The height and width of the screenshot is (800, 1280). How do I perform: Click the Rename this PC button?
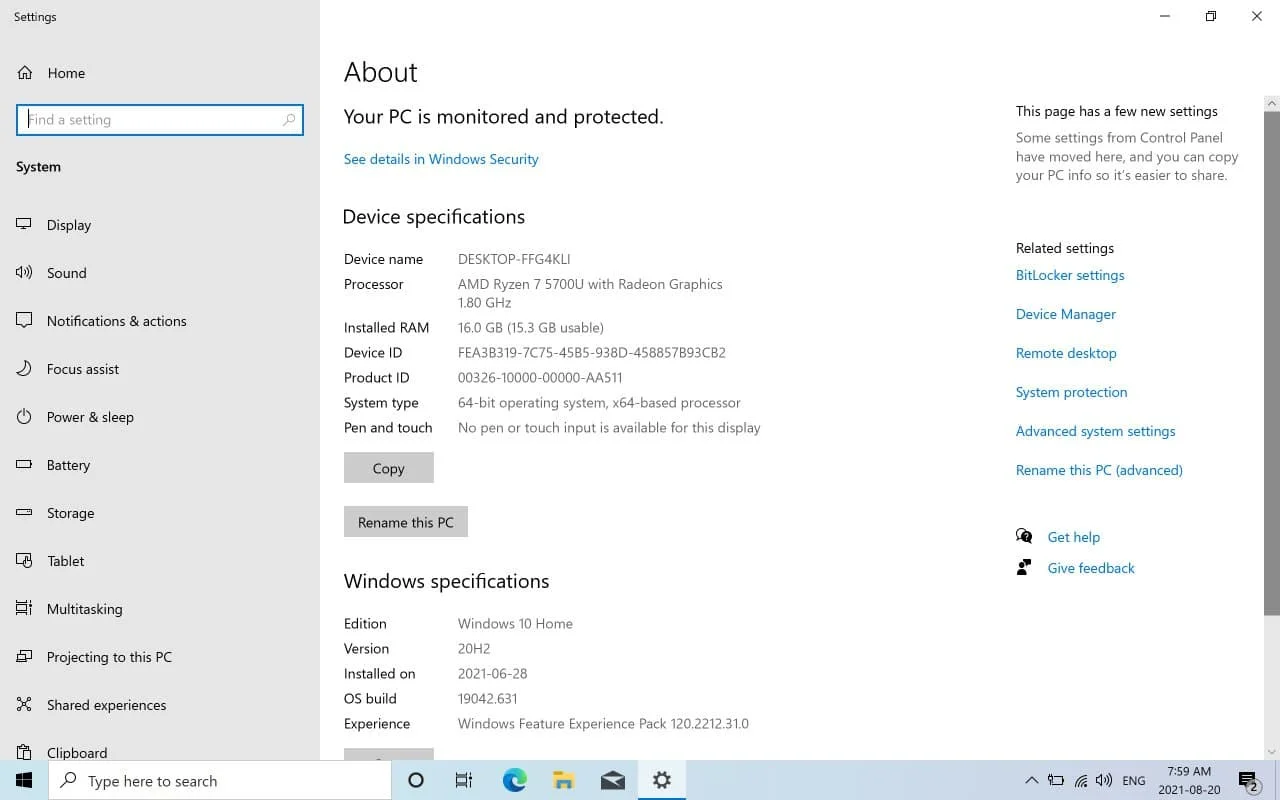(406, 522)
